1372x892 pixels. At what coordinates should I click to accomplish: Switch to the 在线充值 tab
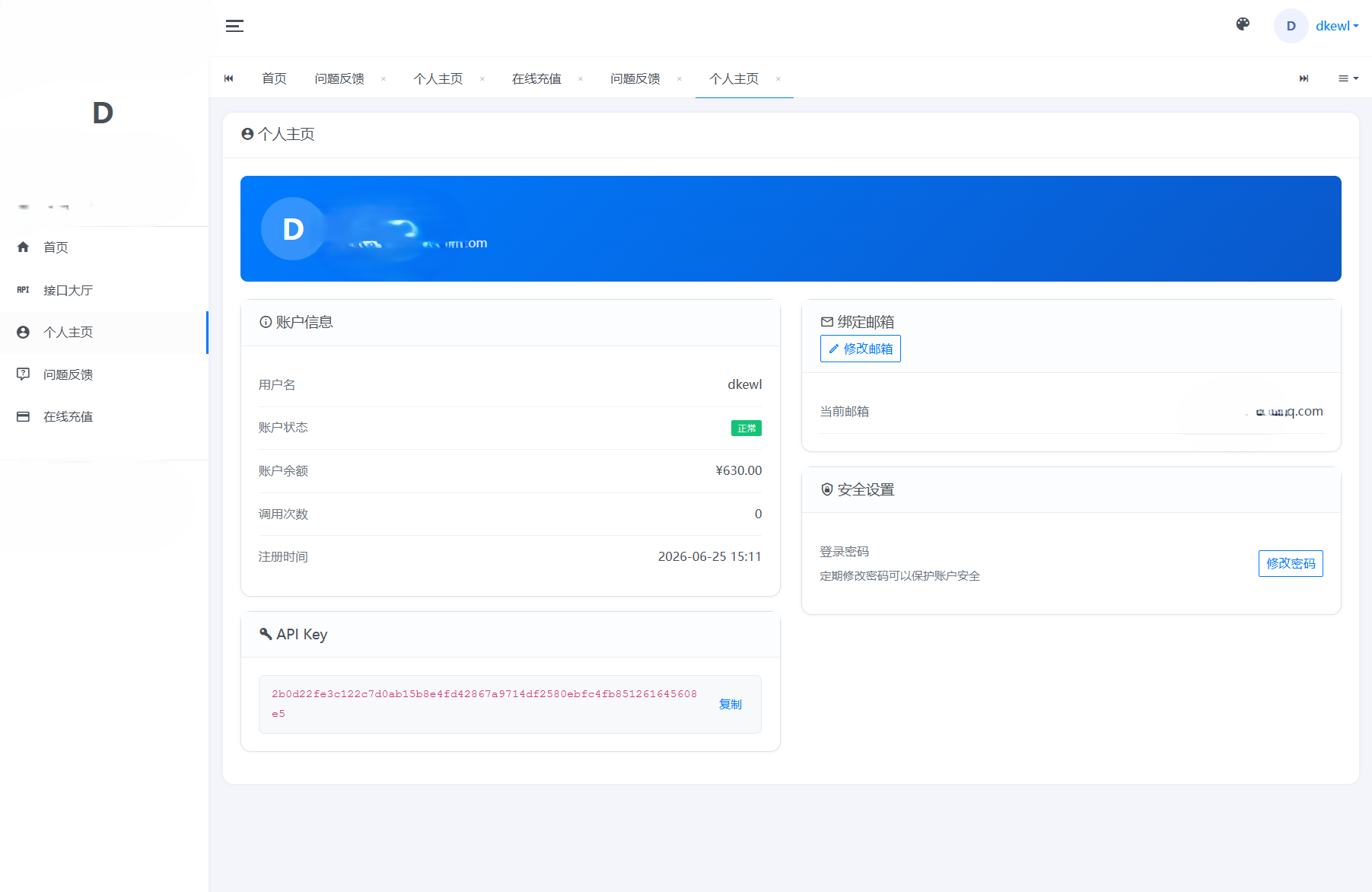coord(536,78)
